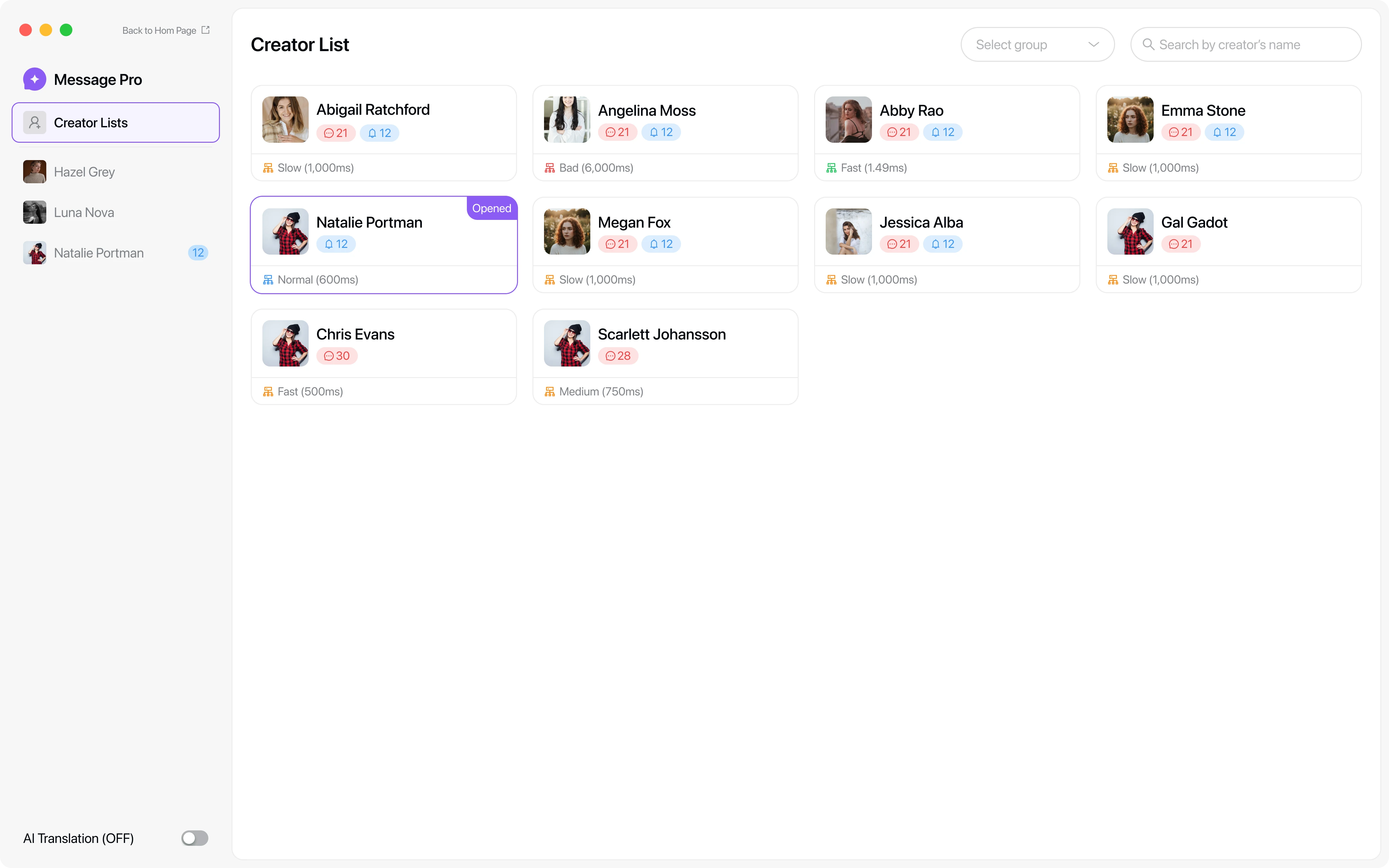
Task: Click the chevron arrow in the Select group box
Action: click(x=1094, y=44)
